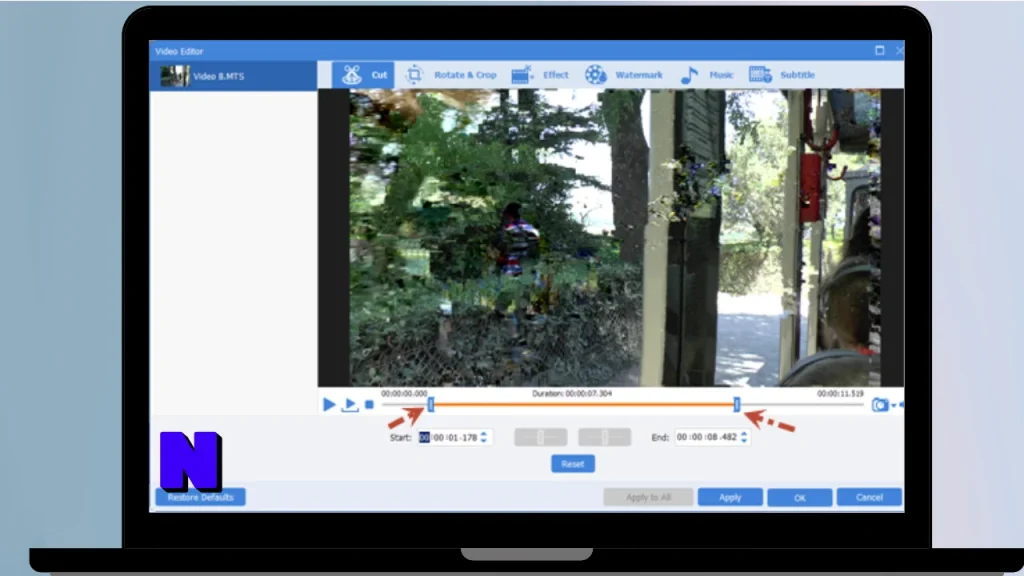
Task: Click the orange timeline track midpoint
Action: pyautogui.click(x=583, y=405)
